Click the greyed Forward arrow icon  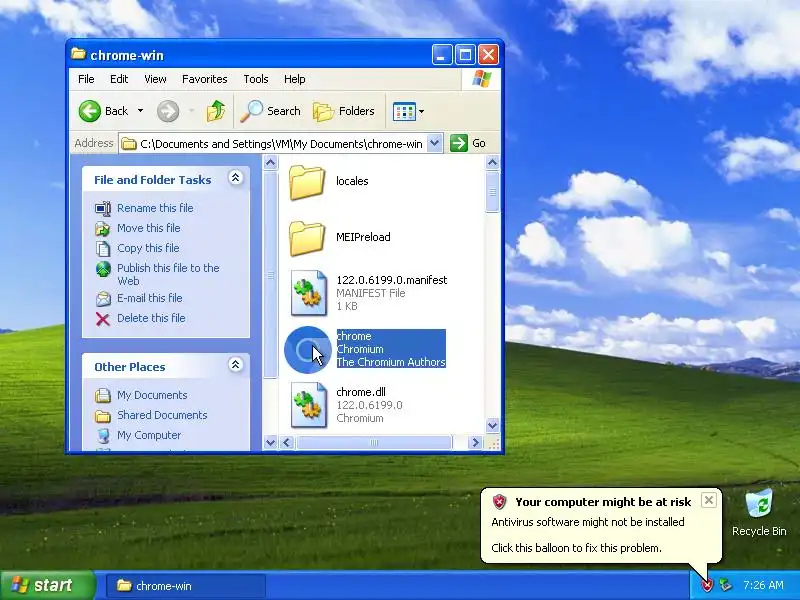(x=168, y=111)
